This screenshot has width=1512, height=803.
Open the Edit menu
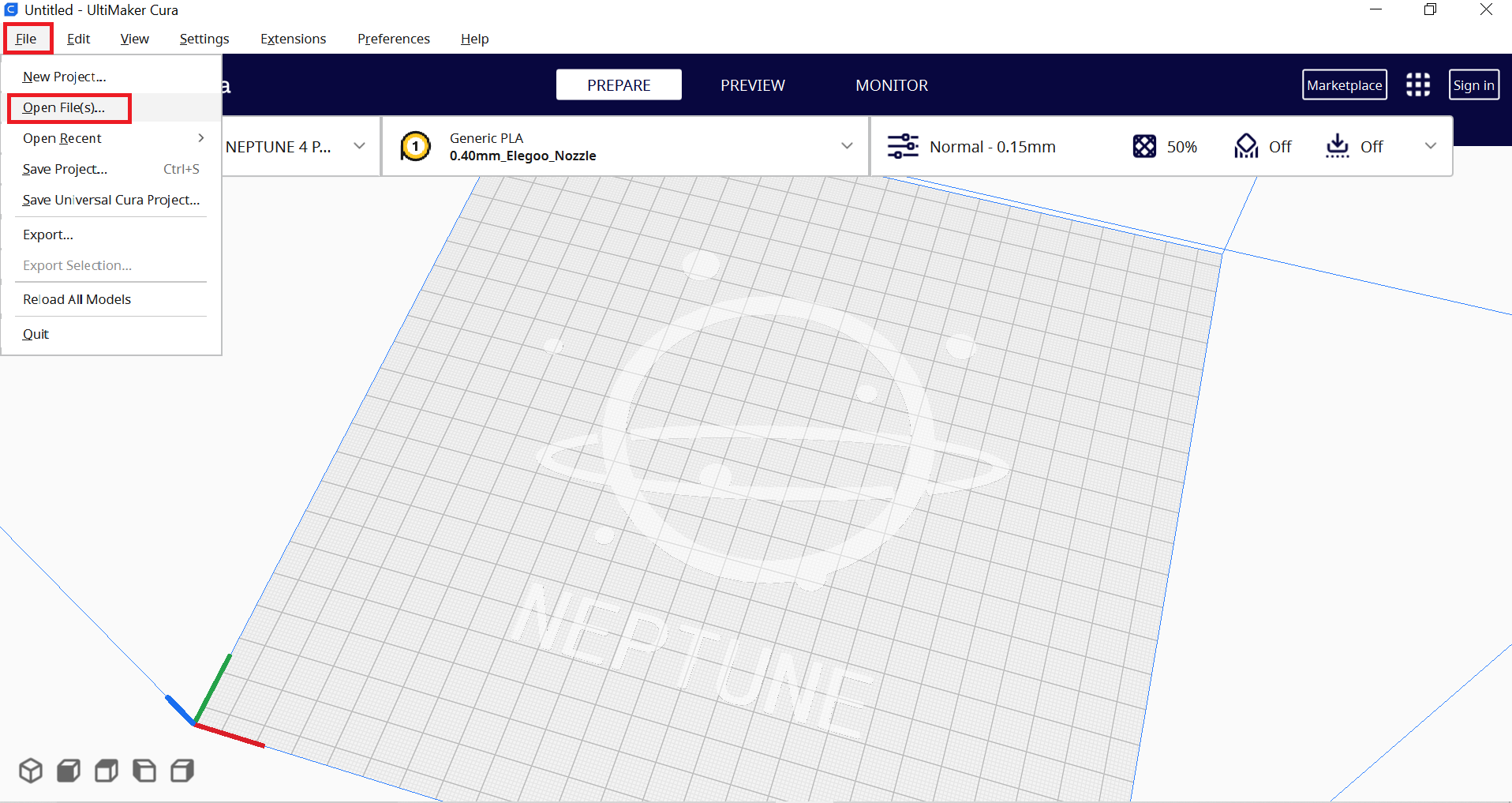coord(78,39)
